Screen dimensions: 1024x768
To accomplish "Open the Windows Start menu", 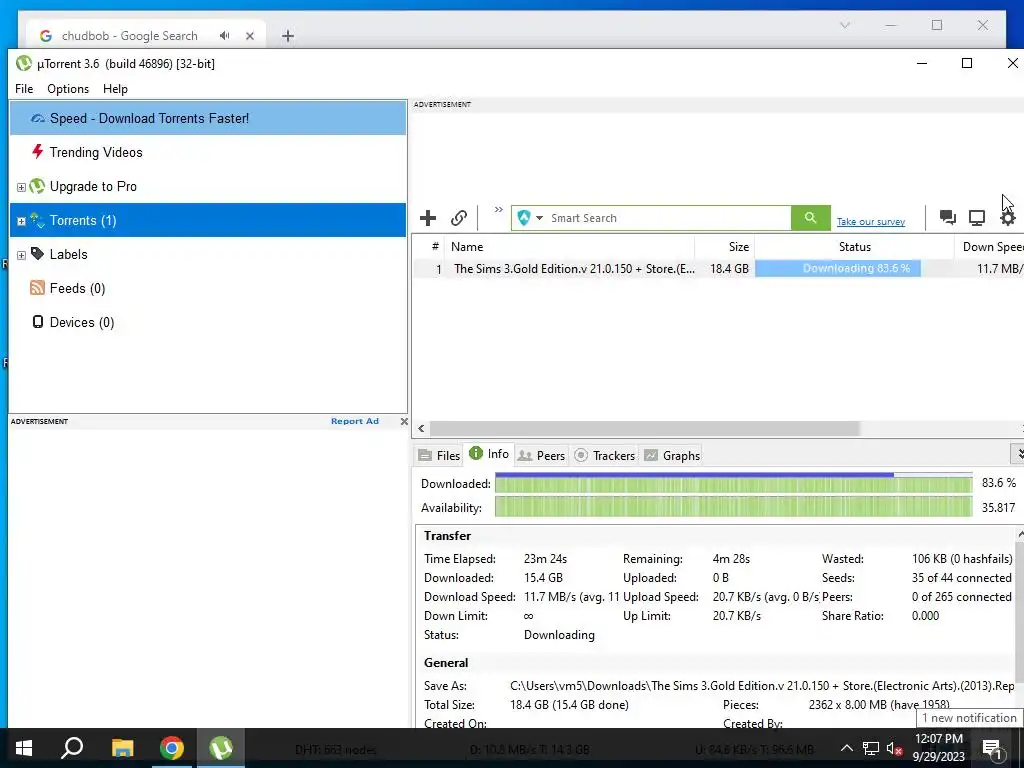I will 24,748.
